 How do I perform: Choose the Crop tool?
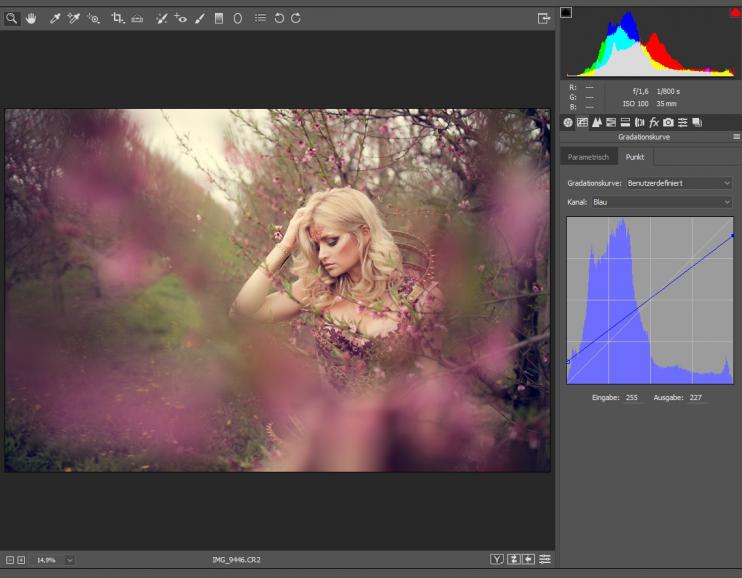(117, 18)
